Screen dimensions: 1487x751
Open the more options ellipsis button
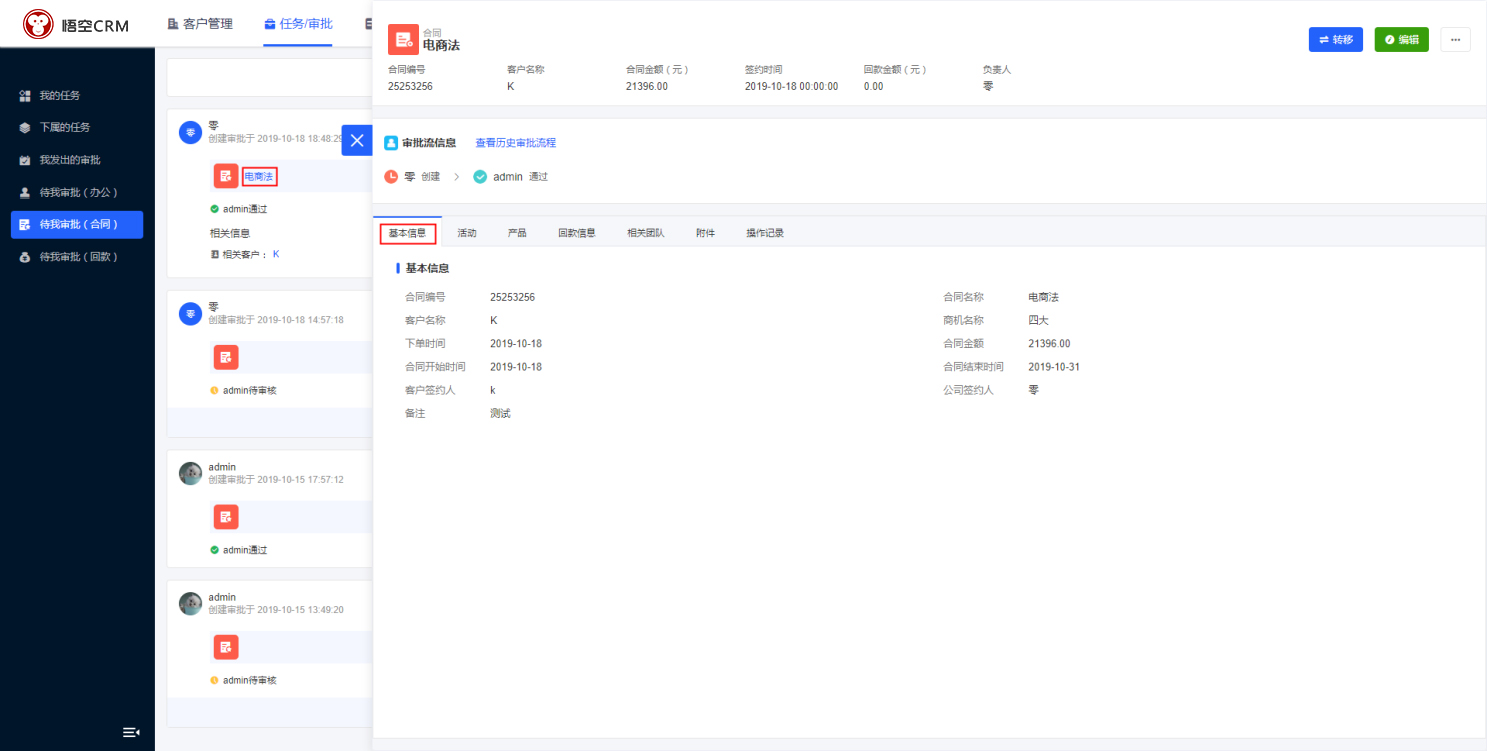point(1455,39)
